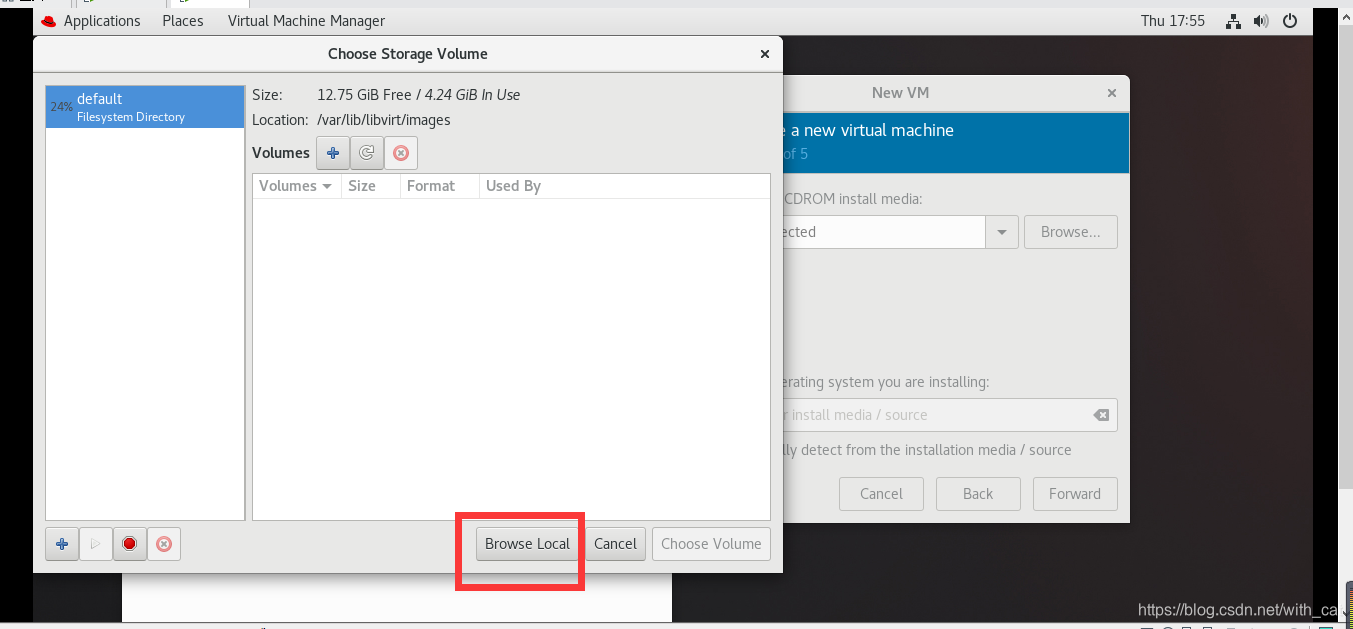
Task: Open the Places menu
Action: [183, 21]
